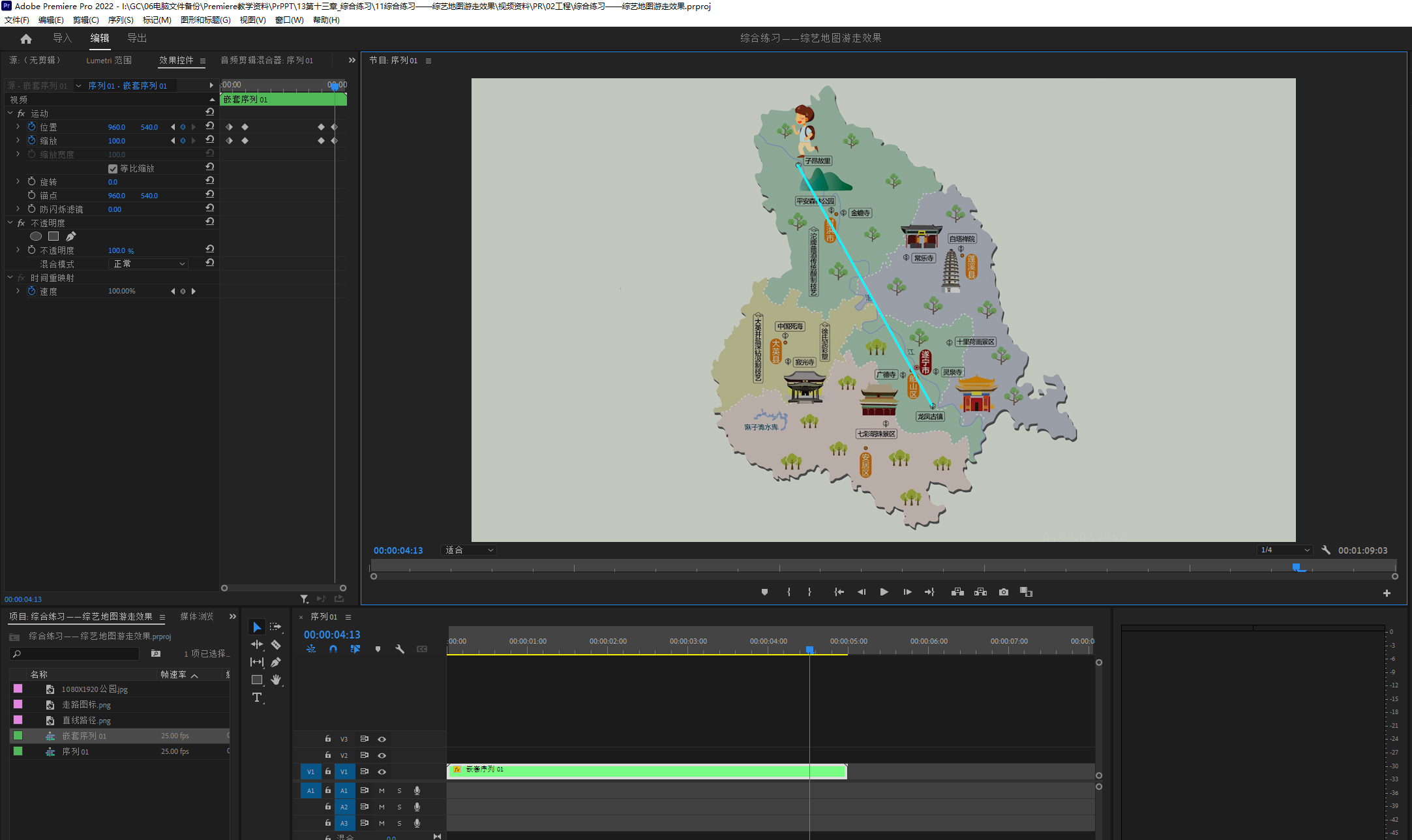
Task: Mute the A1 audio track
Action: click(x=382, y=790)
